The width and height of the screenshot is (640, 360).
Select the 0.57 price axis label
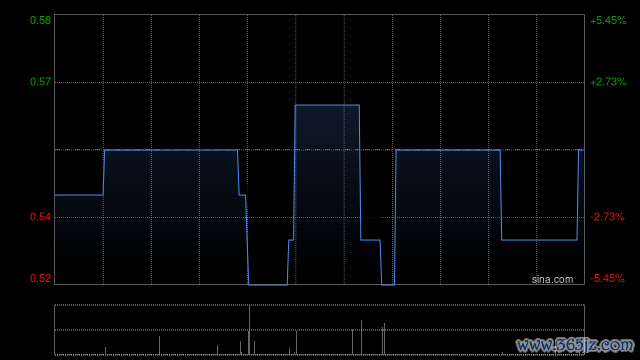point(40,82)
